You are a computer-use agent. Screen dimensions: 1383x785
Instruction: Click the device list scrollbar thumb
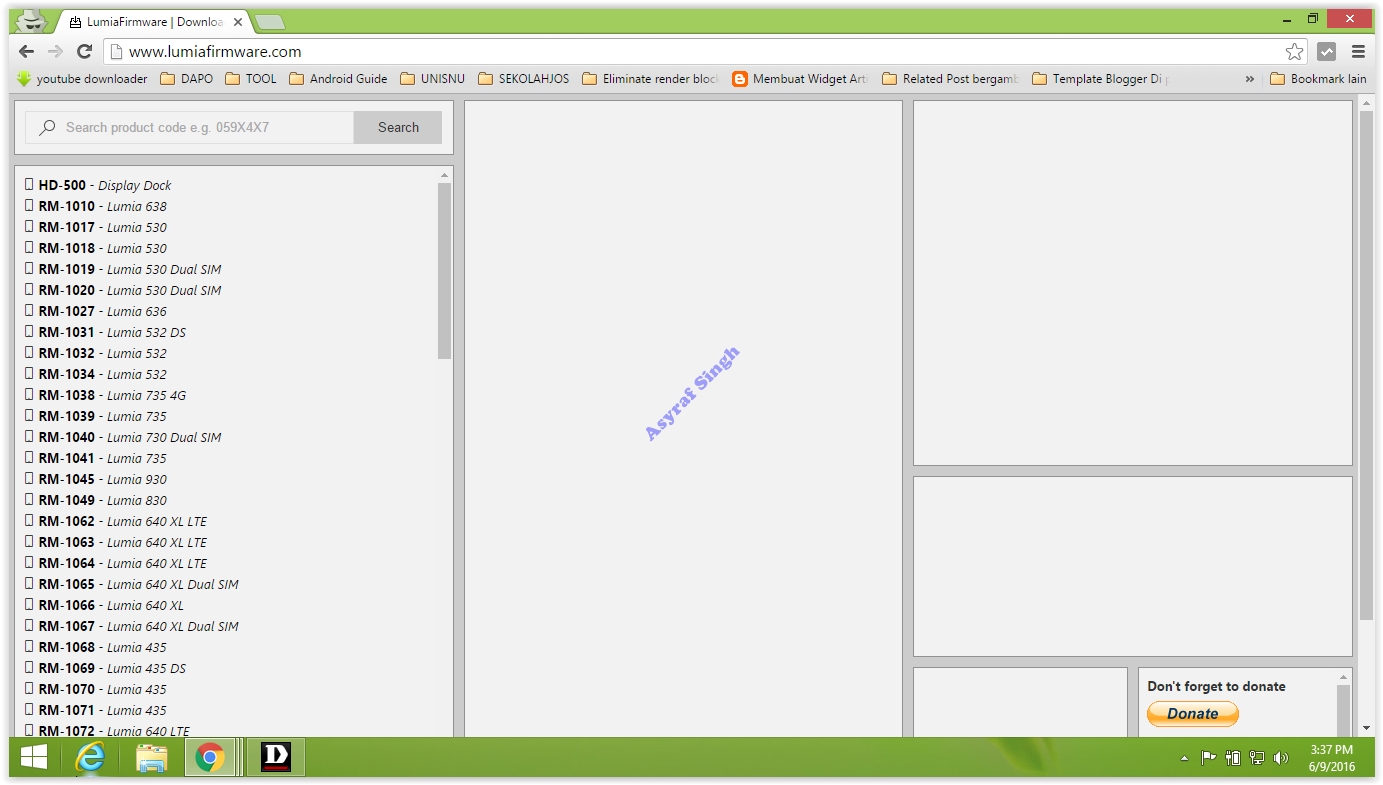click(x=445, y=271)
